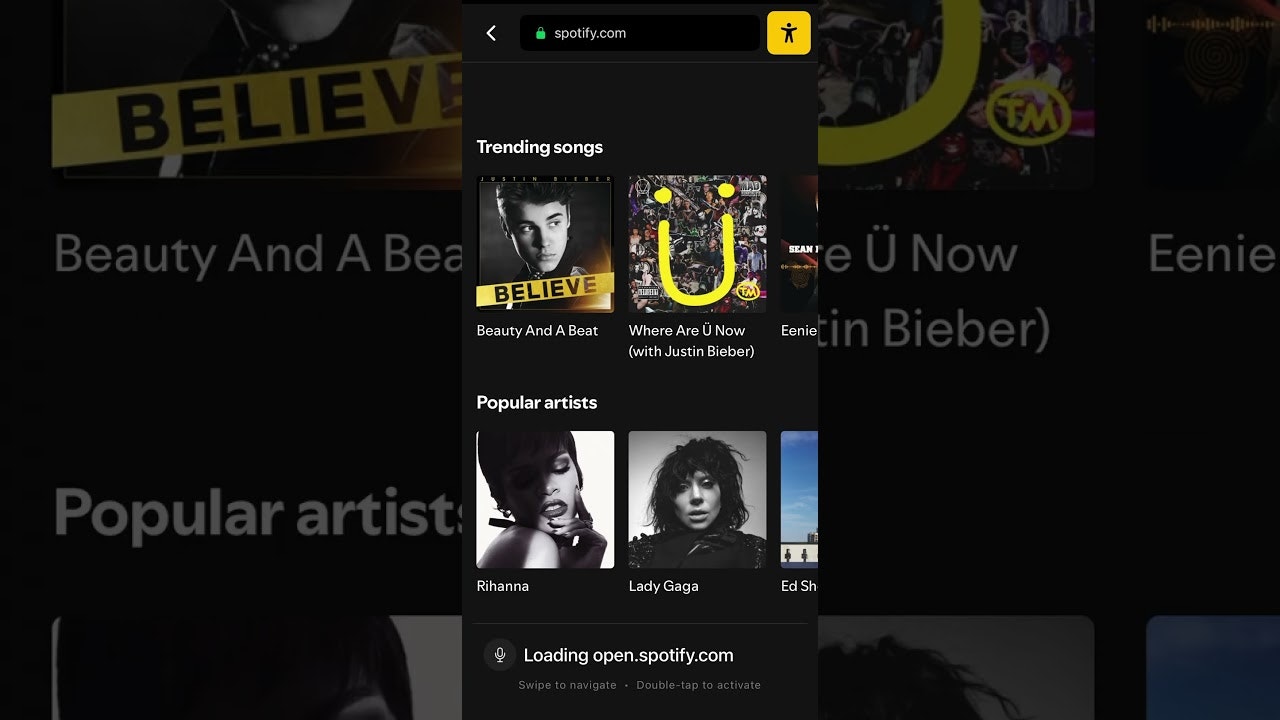Click the Lady Gaga artist name

[664, 586]
